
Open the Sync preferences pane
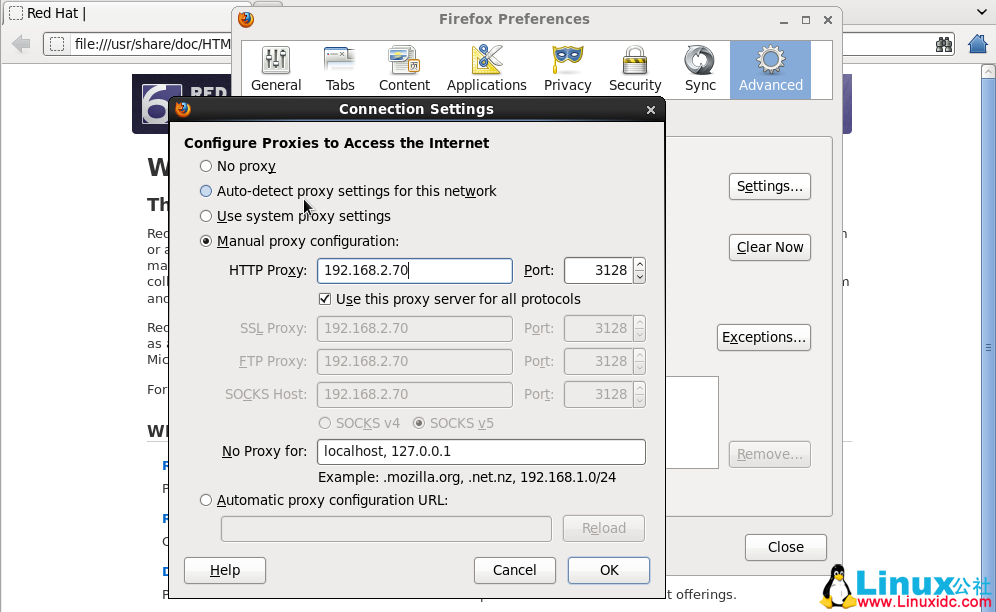[700, 69]
